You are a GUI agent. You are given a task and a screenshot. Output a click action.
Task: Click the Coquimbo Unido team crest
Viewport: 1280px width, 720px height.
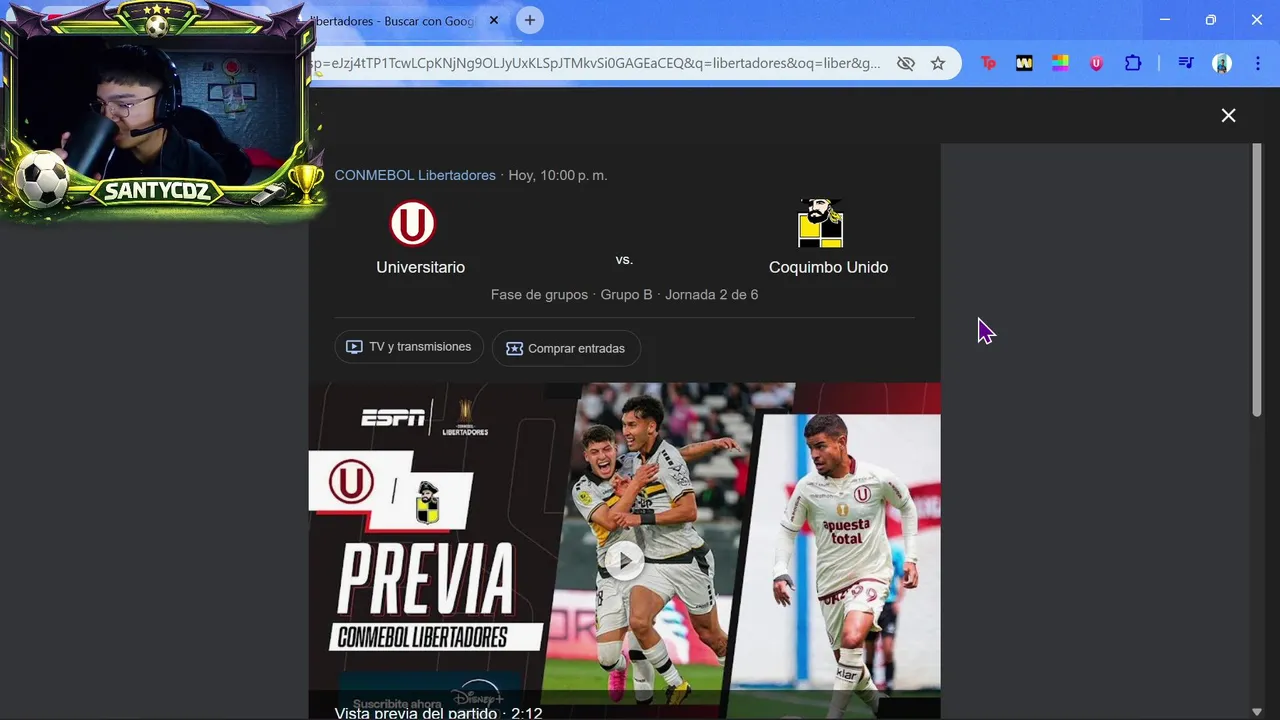click(x=820, y=223)
